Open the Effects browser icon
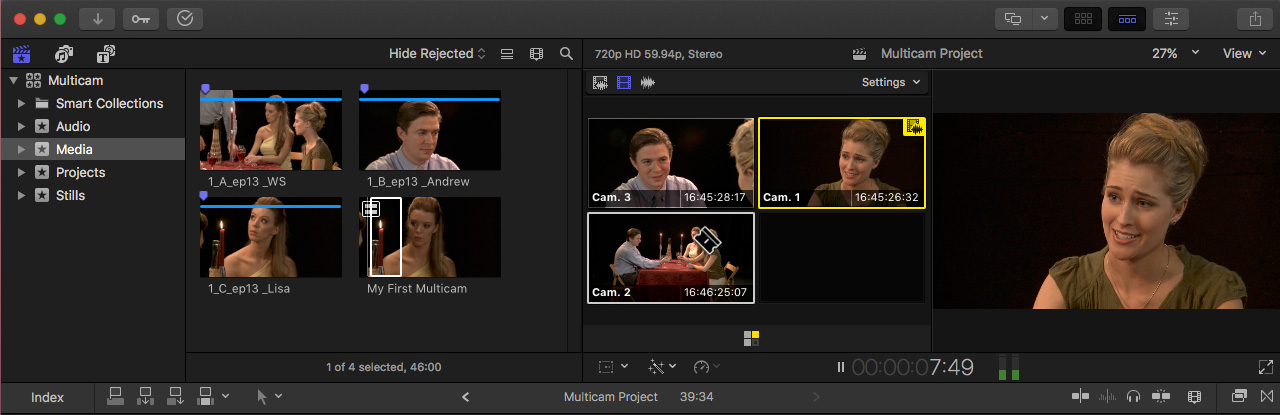 click(1240, 397)
